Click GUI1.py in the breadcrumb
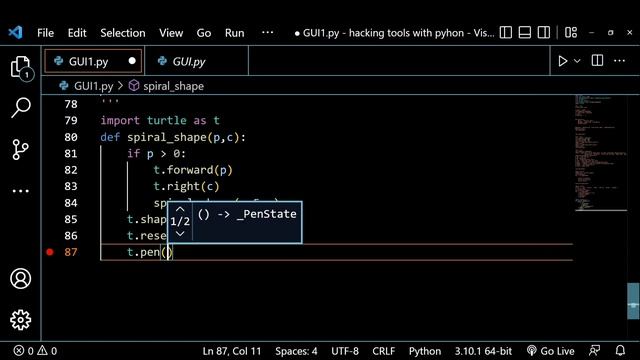 (x=93, y=86)
